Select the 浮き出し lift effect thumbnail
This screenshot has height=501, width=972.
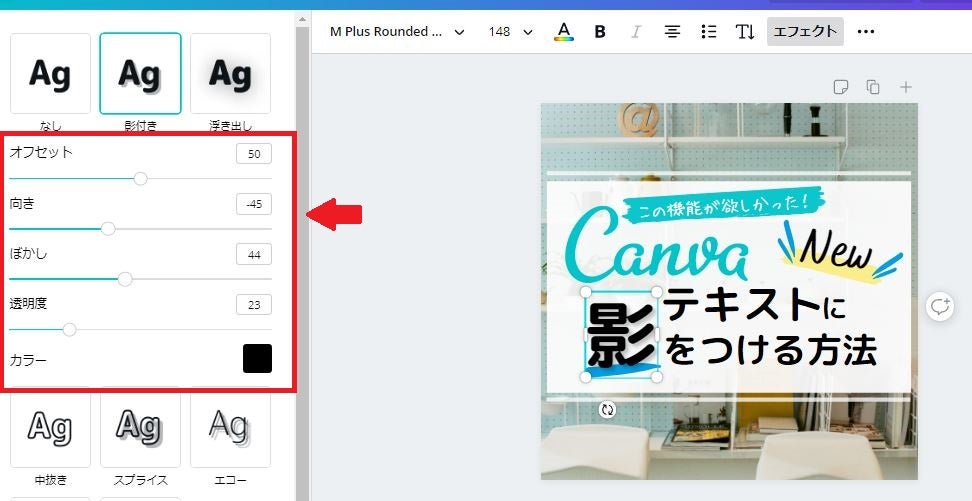point(230,74)
